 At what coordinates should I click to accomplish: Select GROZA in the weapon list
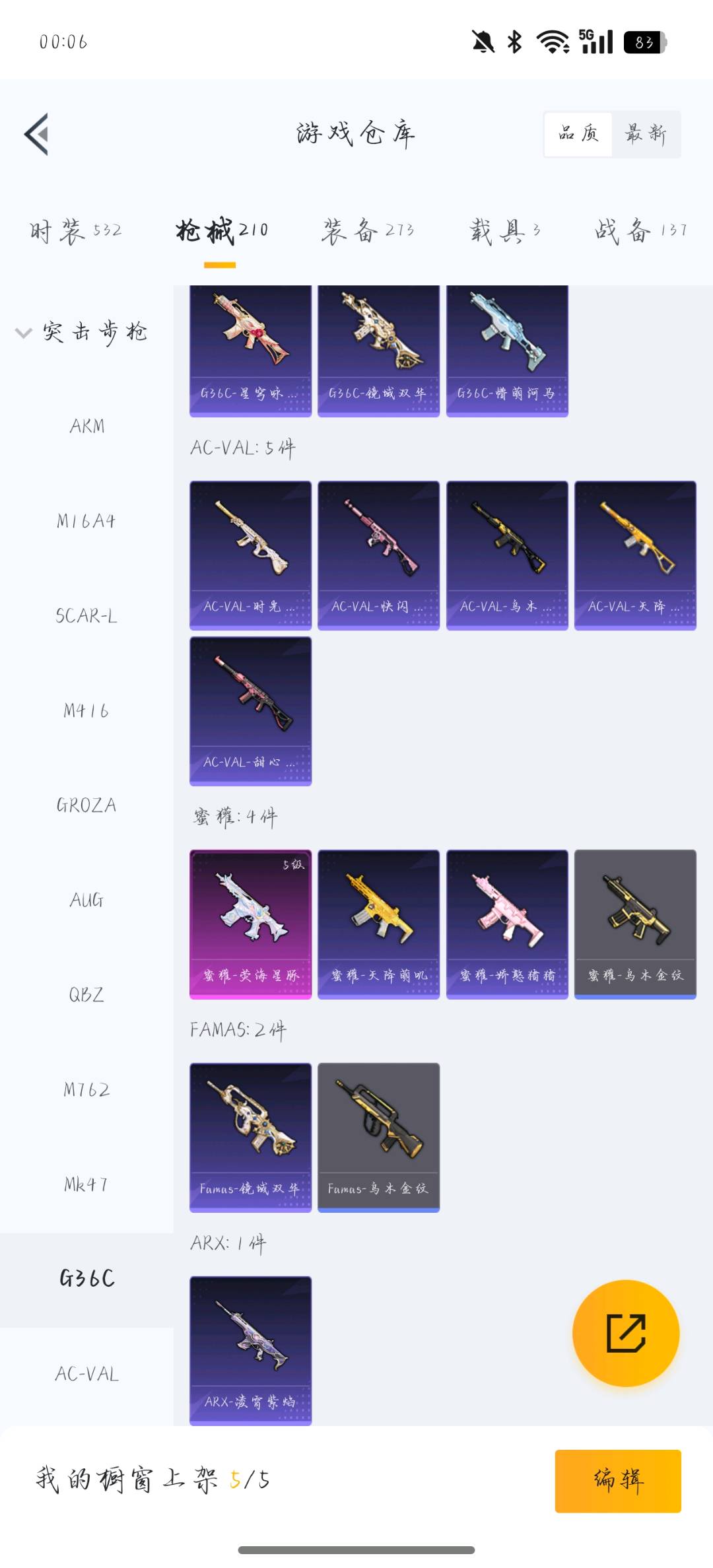click(87, 805)
